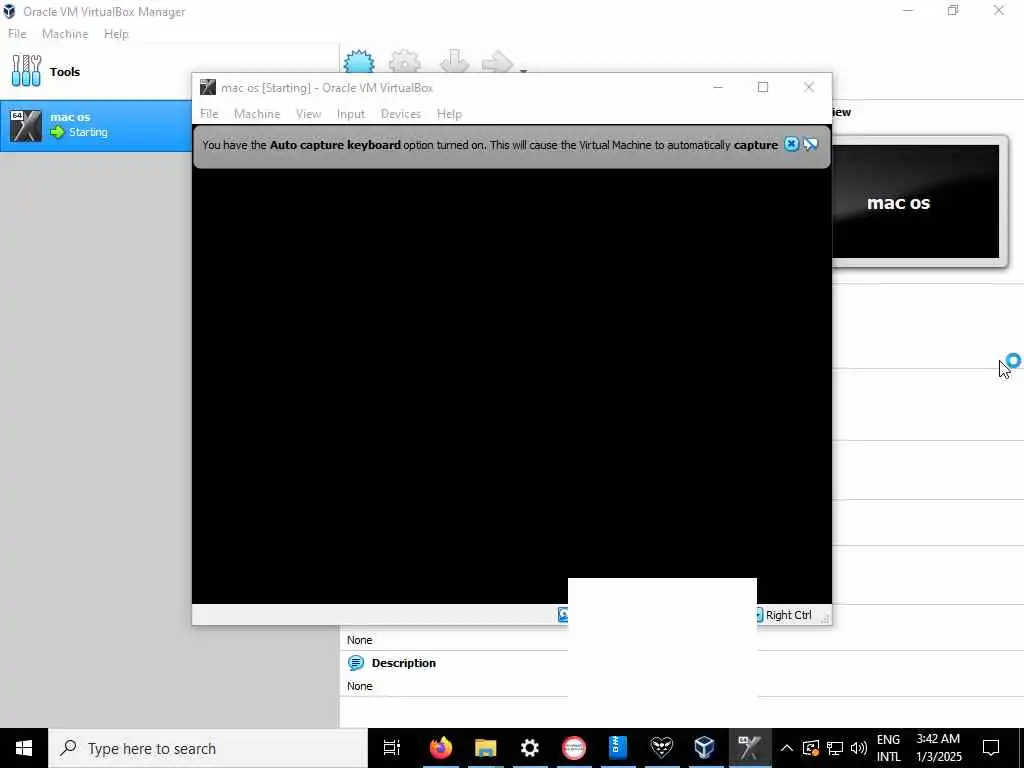Open Task View on the taskbar
The image size is (1024, 768).
coord(392,748)
